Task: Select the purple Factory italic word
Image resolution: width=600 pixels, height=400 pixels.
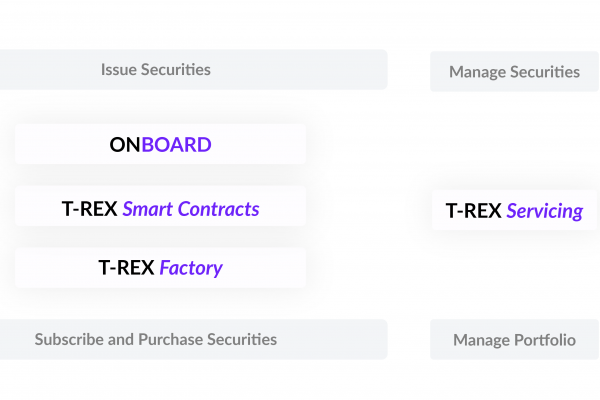Action: tap(191, 268)
